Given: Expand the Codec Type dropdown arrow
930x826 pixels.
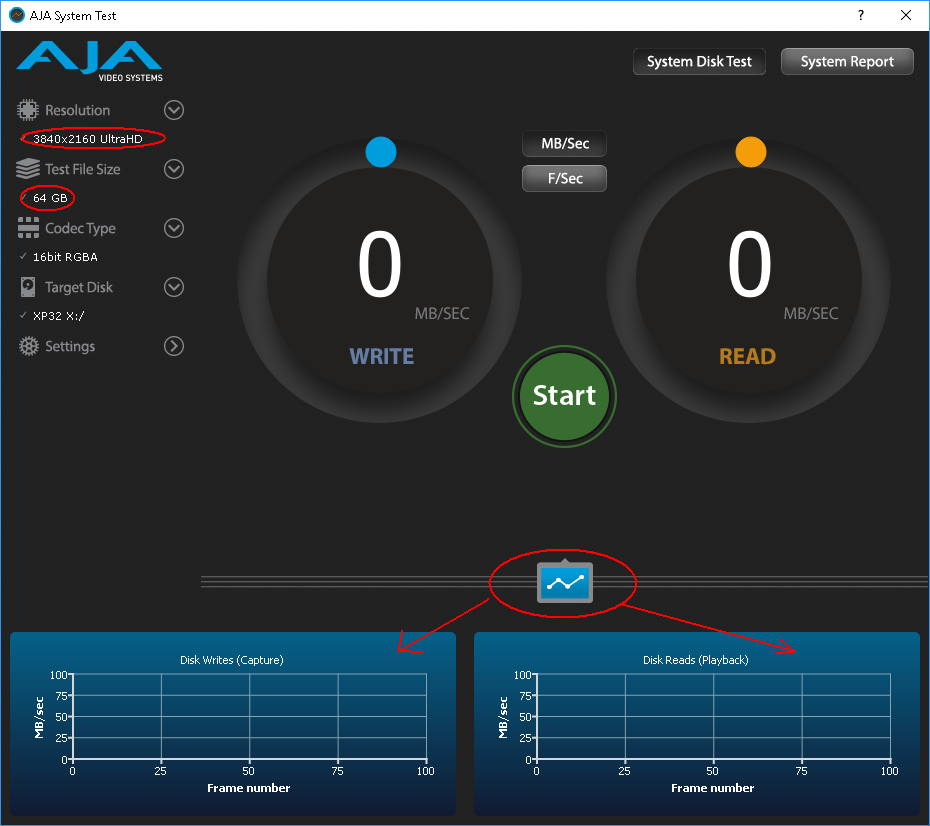Looking at the screenshot, I should (x=174, y=228).
